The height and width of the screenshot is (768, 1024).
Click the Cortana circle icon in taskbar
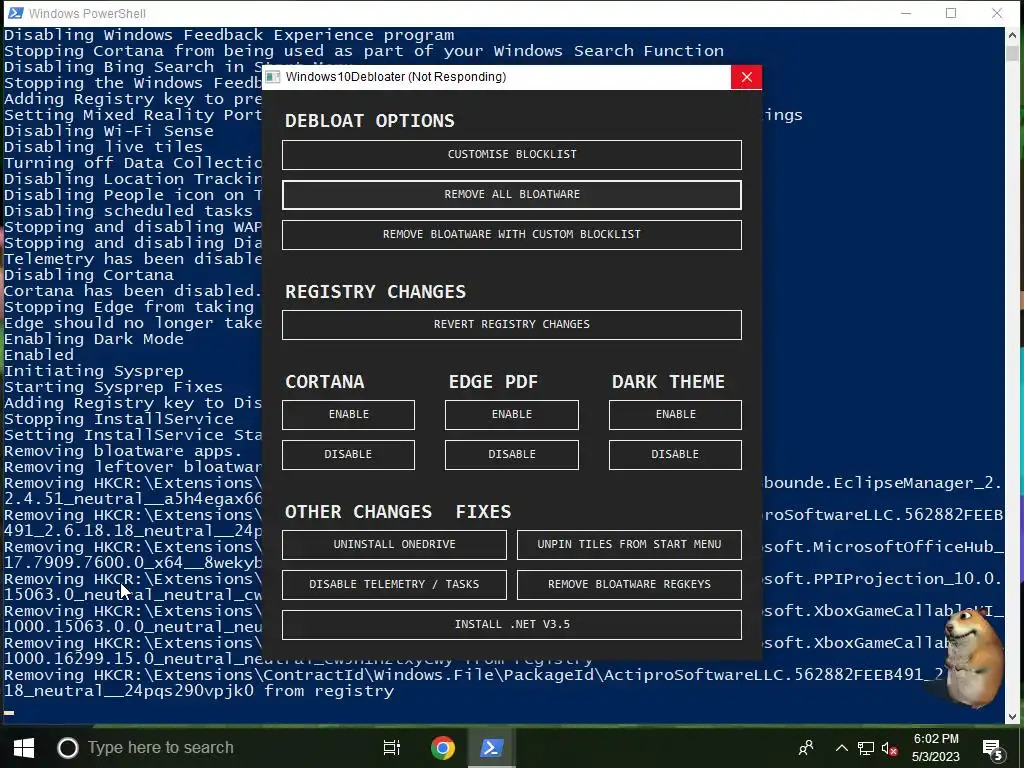click(67, 747)
